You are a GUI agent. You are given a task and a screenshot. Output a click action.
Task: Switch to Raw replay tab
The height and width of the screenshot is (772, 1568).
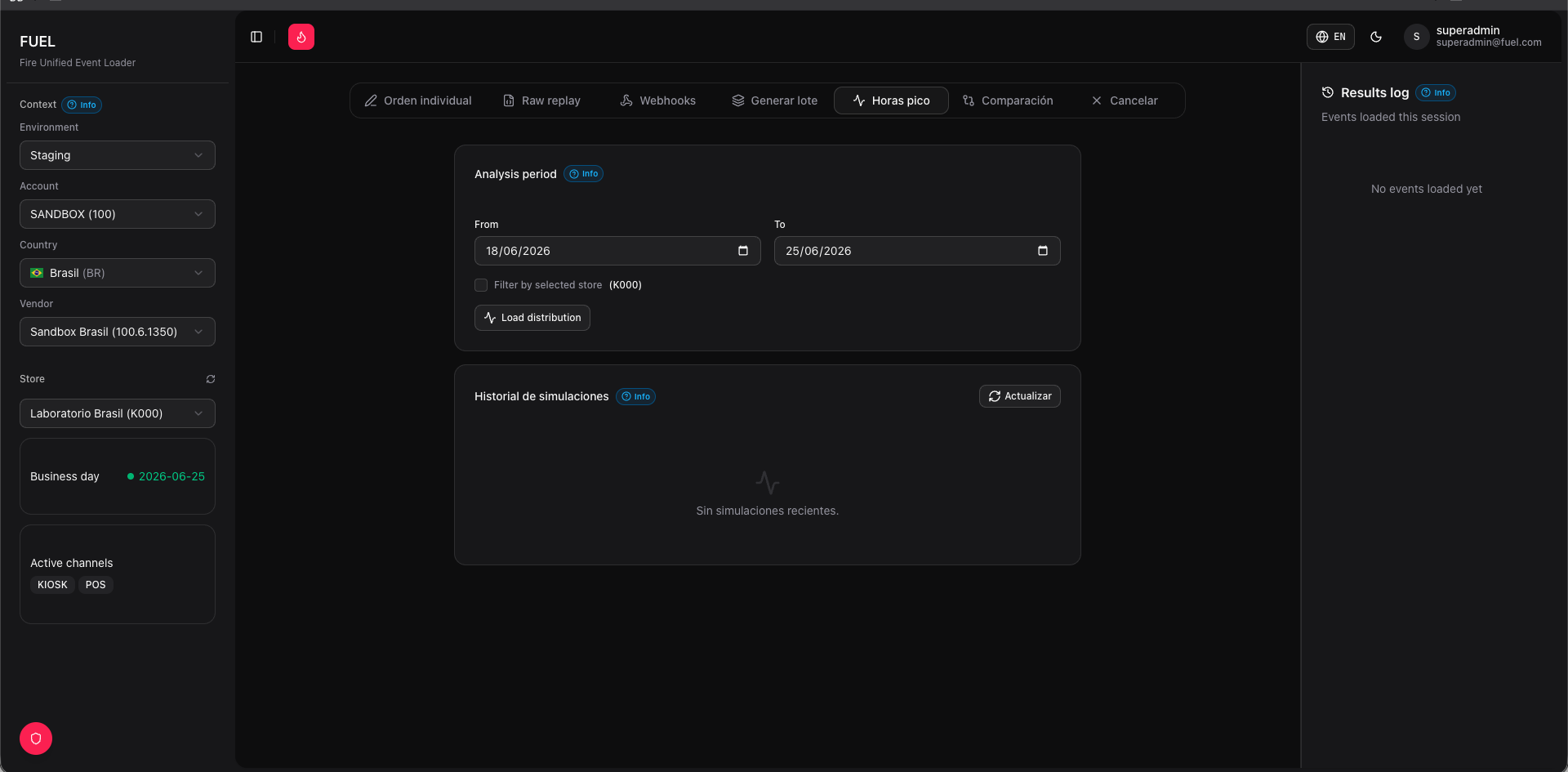tap(541, 100)
